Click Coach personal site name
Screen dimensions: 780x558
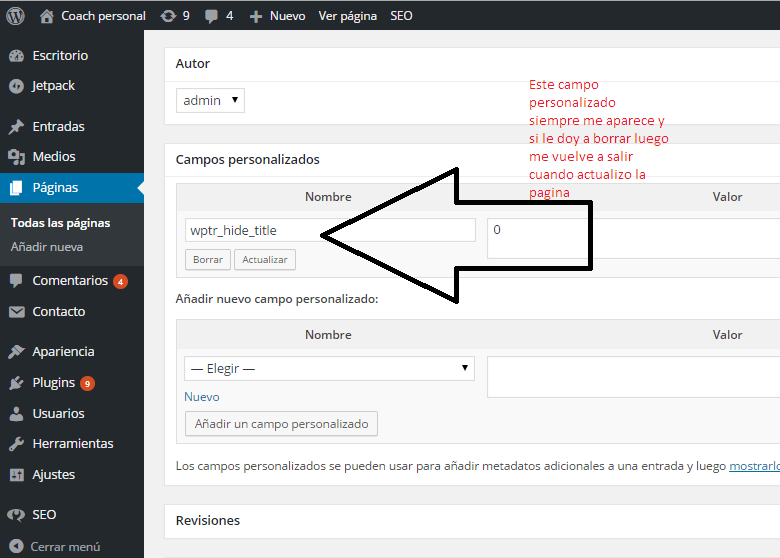103,16
